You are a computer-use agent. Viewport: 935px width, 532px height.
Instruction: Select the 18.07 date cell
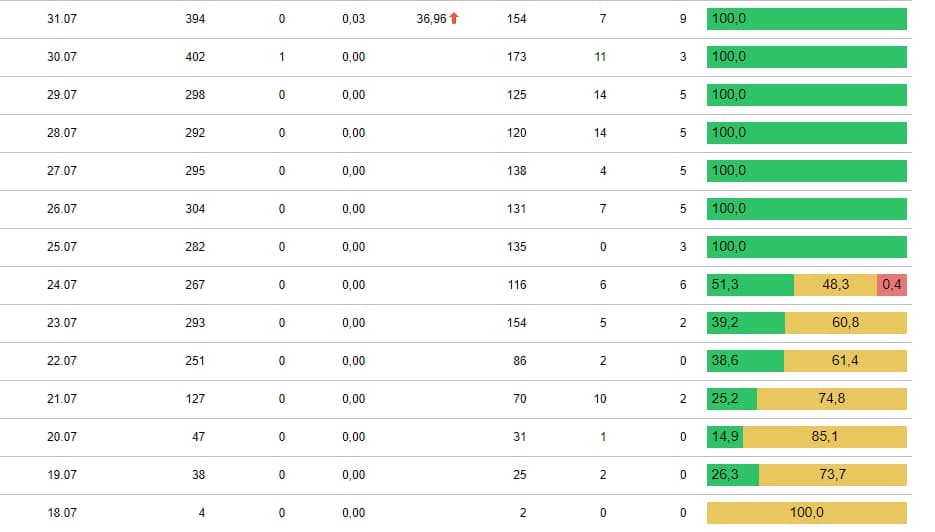[x=62, y=512]
